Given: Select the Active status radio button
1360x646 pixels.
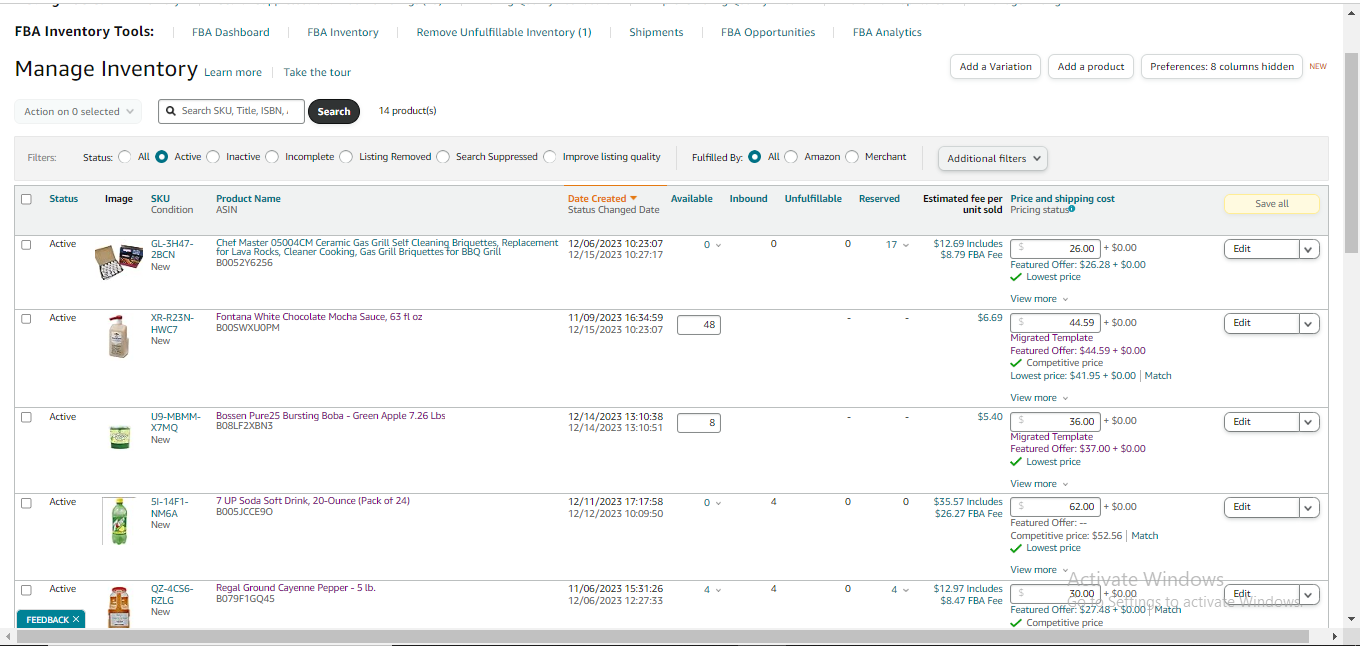Looking at the screenshot, I should tap(162, 157).
